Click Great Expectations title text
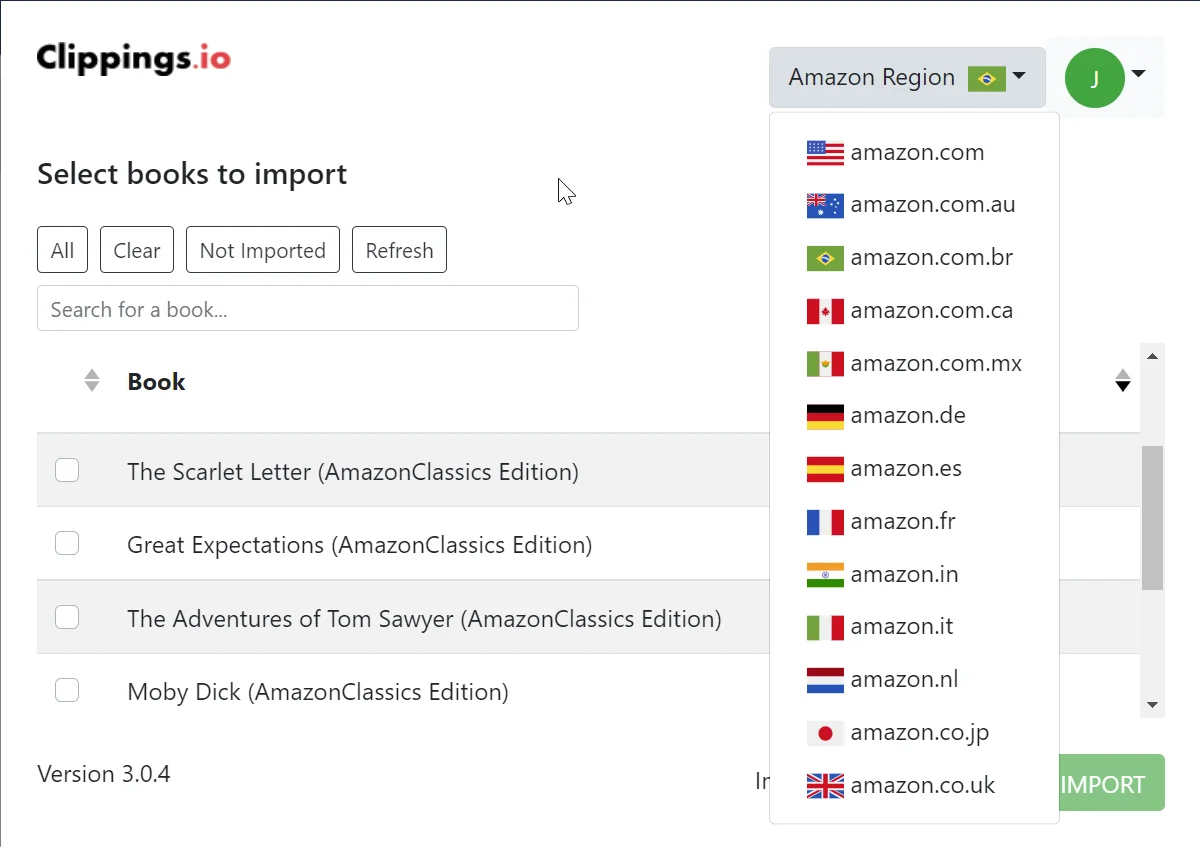 coord(360,545)
